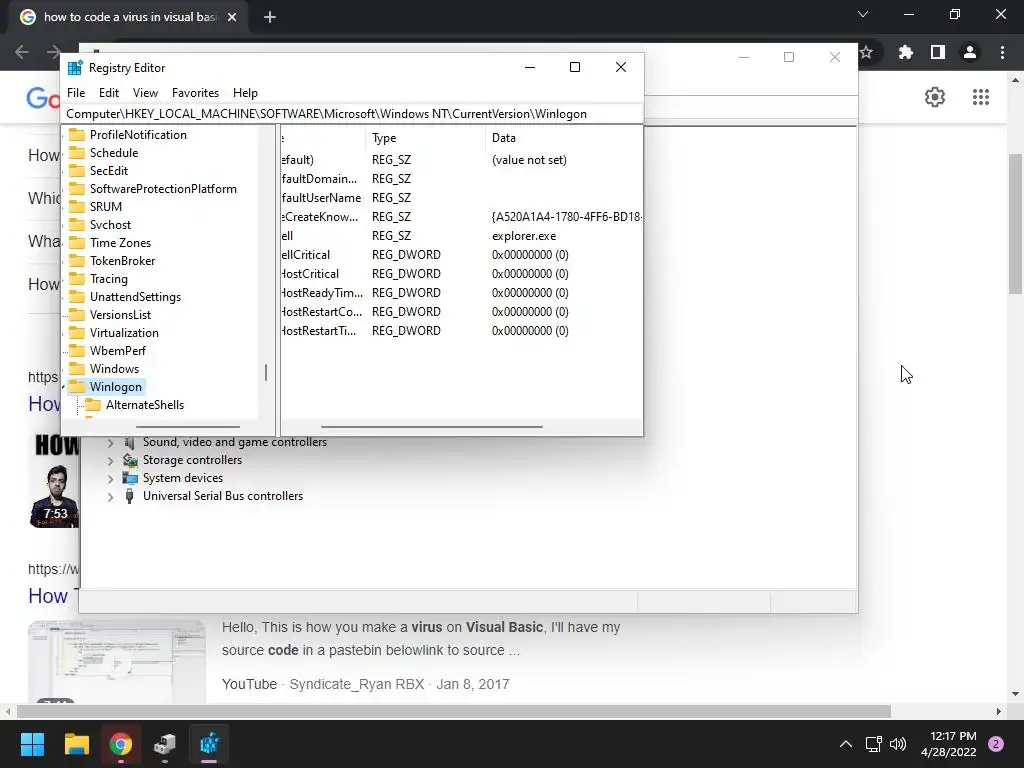The width and height of the screenshot is (1024, 768).
Task: Open Google quick settings gear
Action: click(935, 97)
